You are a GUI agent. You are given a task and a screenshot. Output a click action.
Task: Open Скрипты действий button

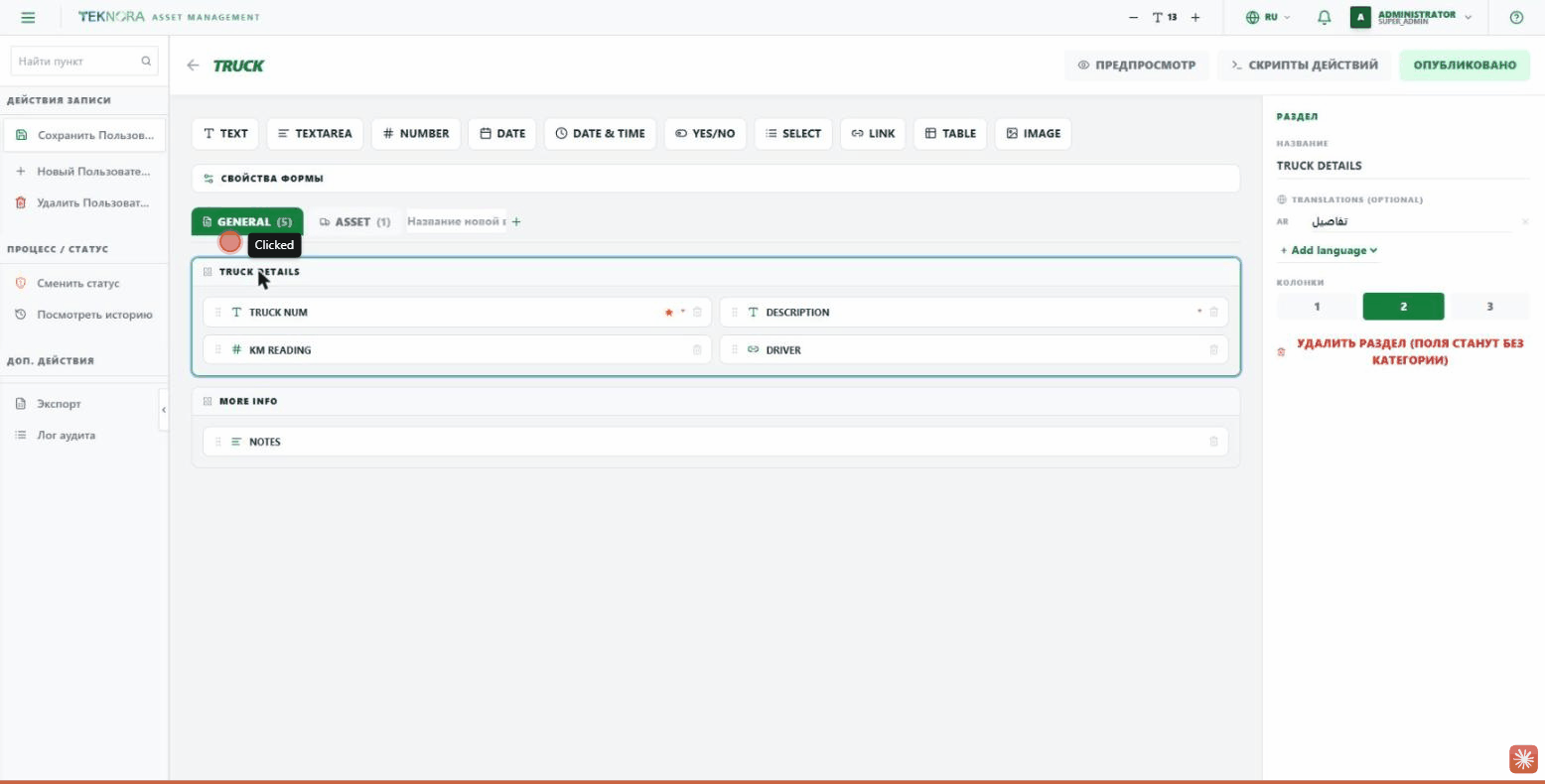1305,65
